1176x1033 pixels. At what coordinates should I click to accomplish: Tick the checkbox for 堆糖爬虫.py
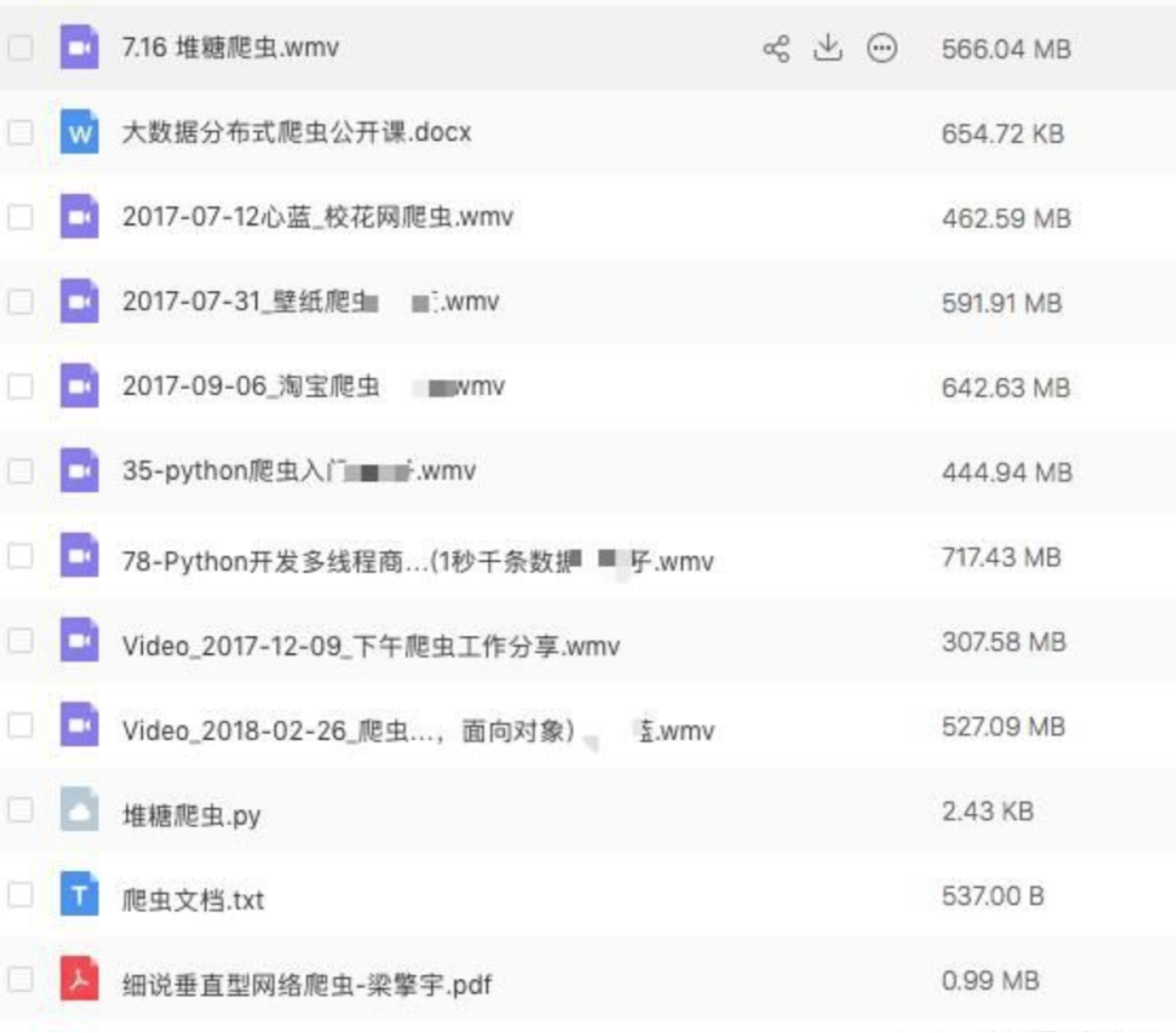click(x=21, y=810)
